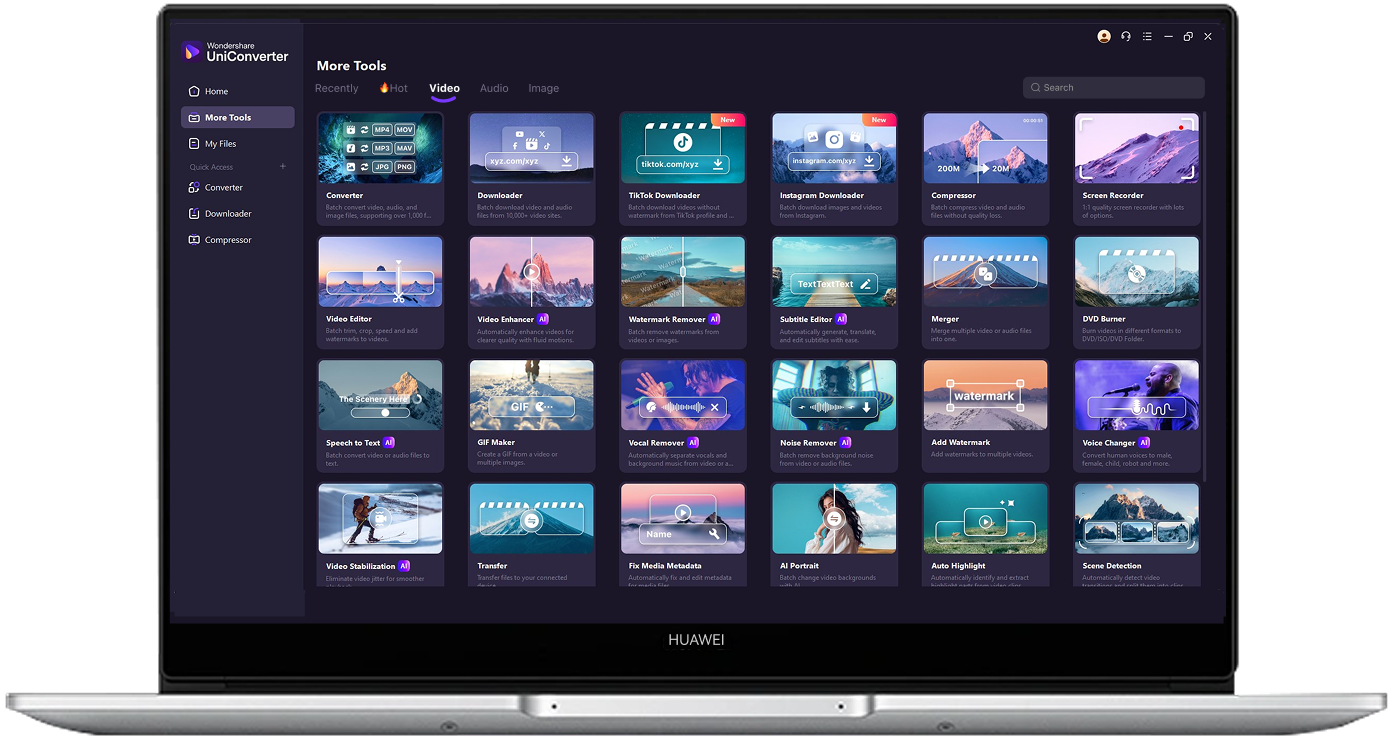This screenshot has width=1393, height=742.
Task: Open the Voice Changer card
Action: coord(1137,416)
